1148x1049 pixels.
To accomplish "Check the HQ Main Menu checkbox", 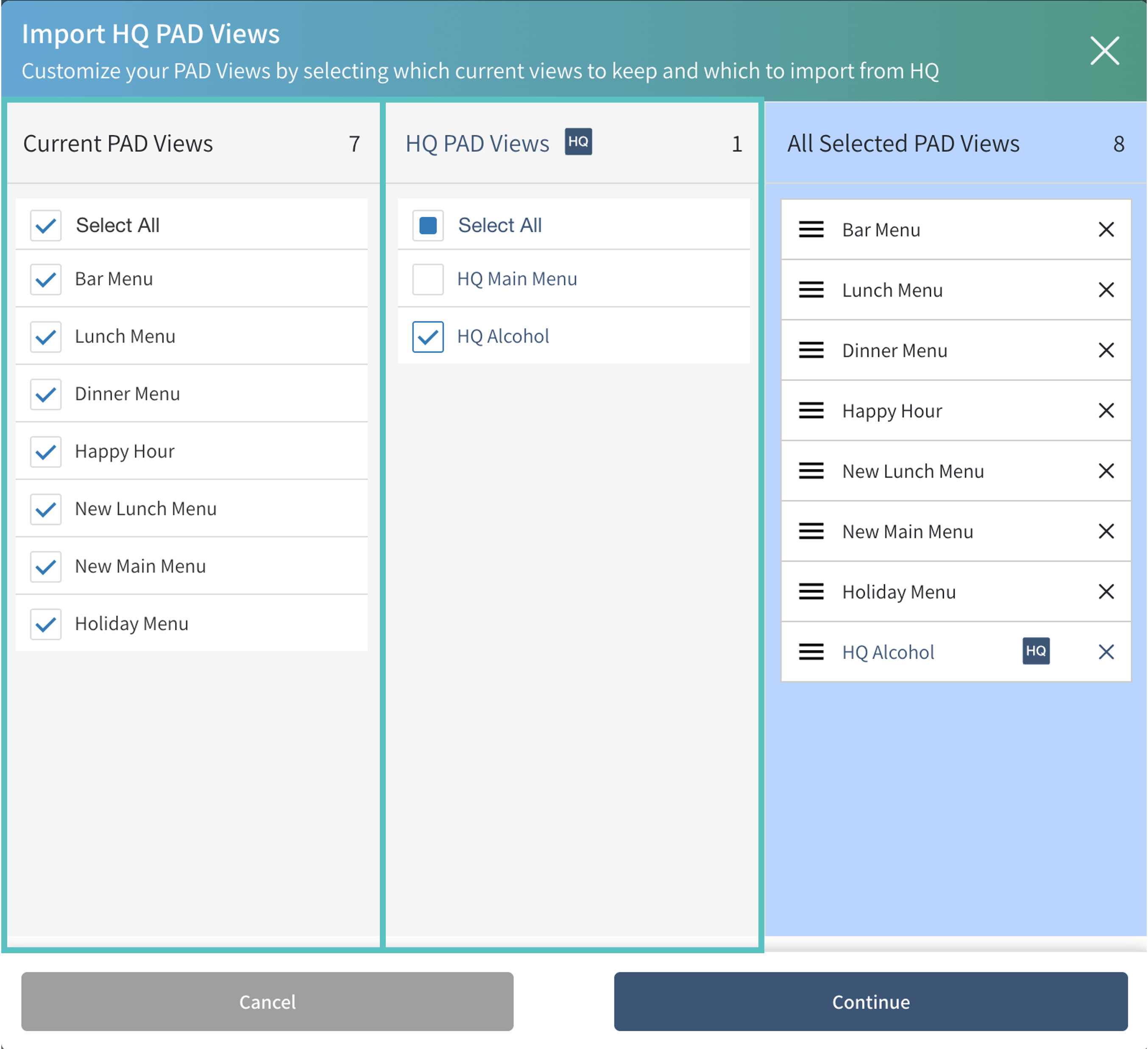I will pos(428,279).
